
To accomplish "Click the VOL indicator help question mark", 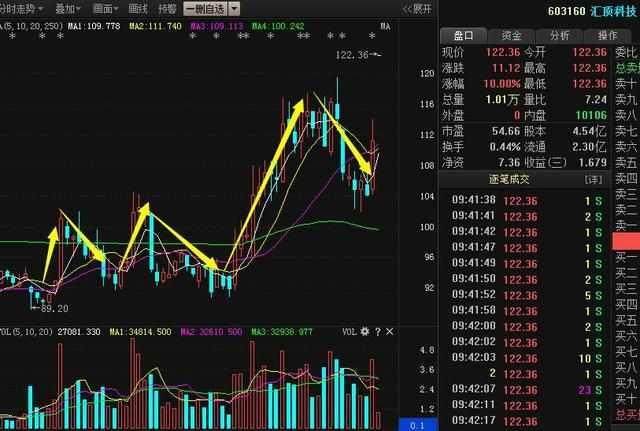I will pos(378,331).
